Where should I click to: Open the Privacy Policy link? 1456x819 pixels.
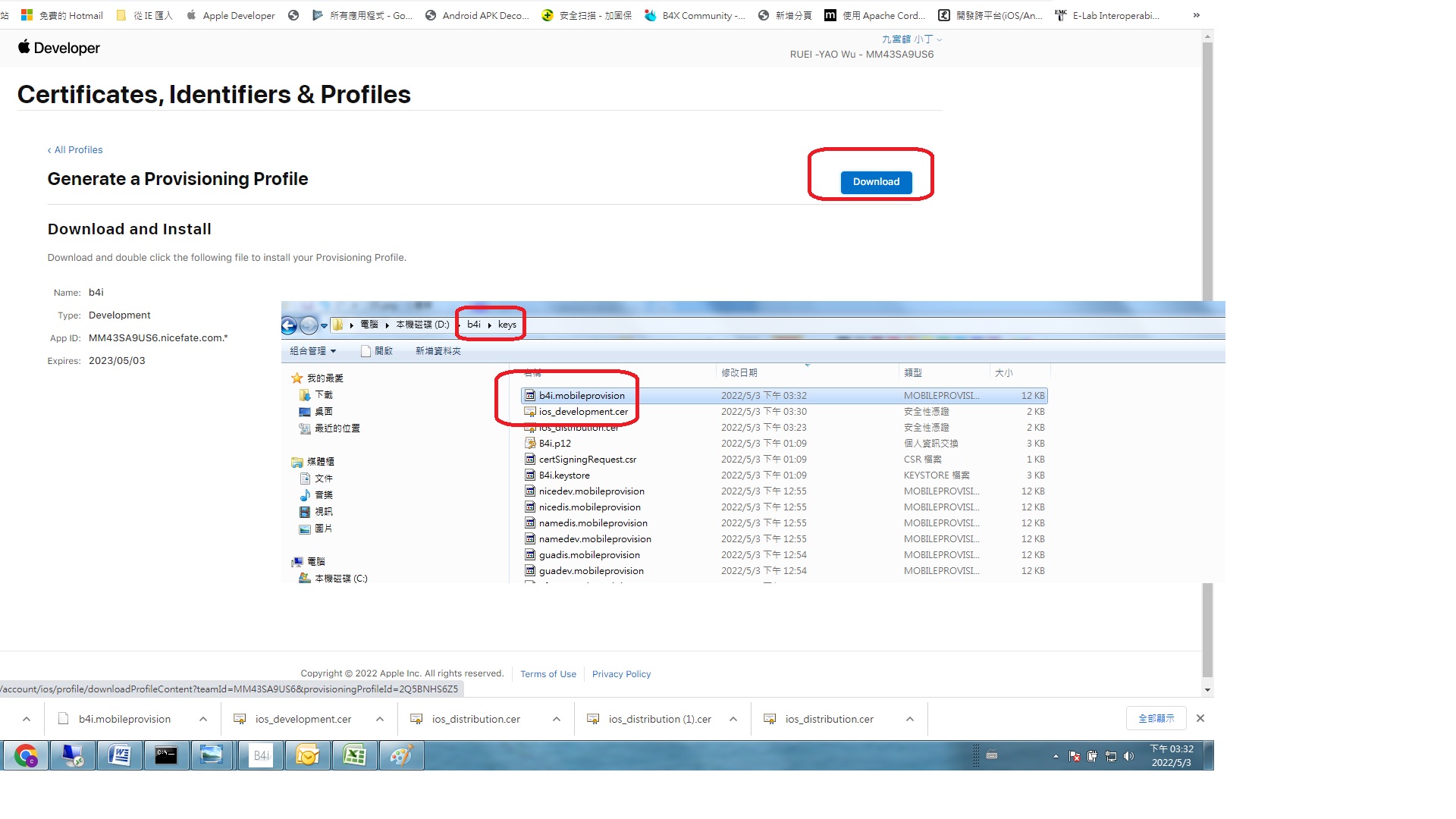coord(621,674)
